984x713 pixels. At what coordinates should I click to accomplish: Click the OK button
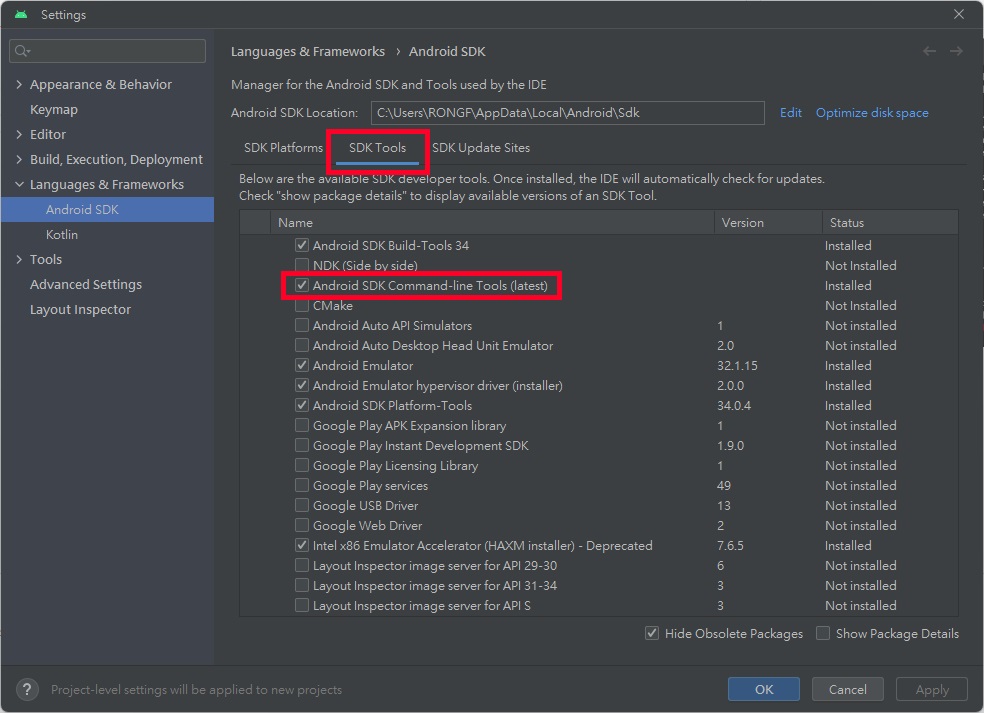pos(764,689)
